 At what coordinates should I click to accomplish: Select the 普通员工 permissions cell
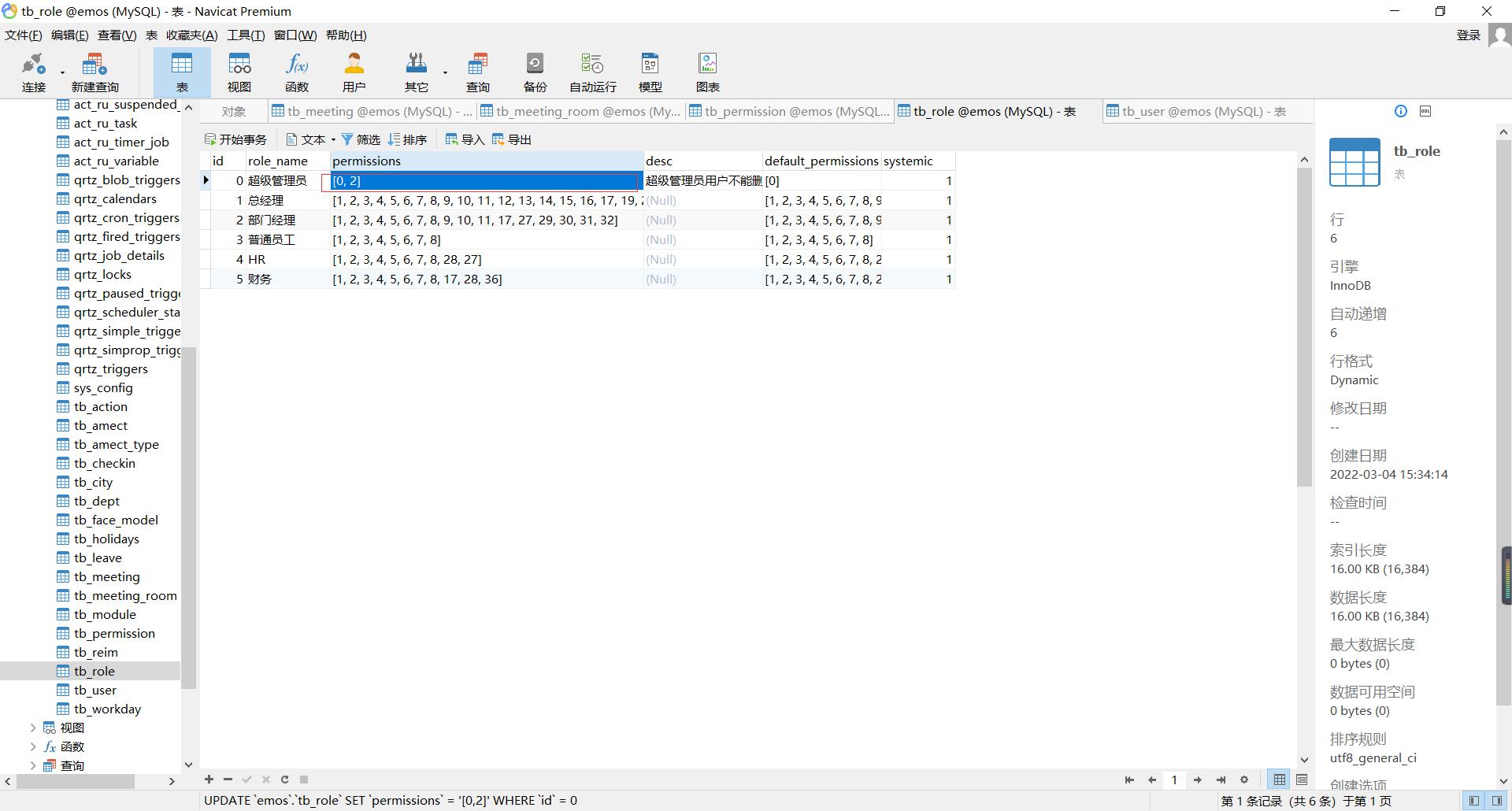coord(487,239)
